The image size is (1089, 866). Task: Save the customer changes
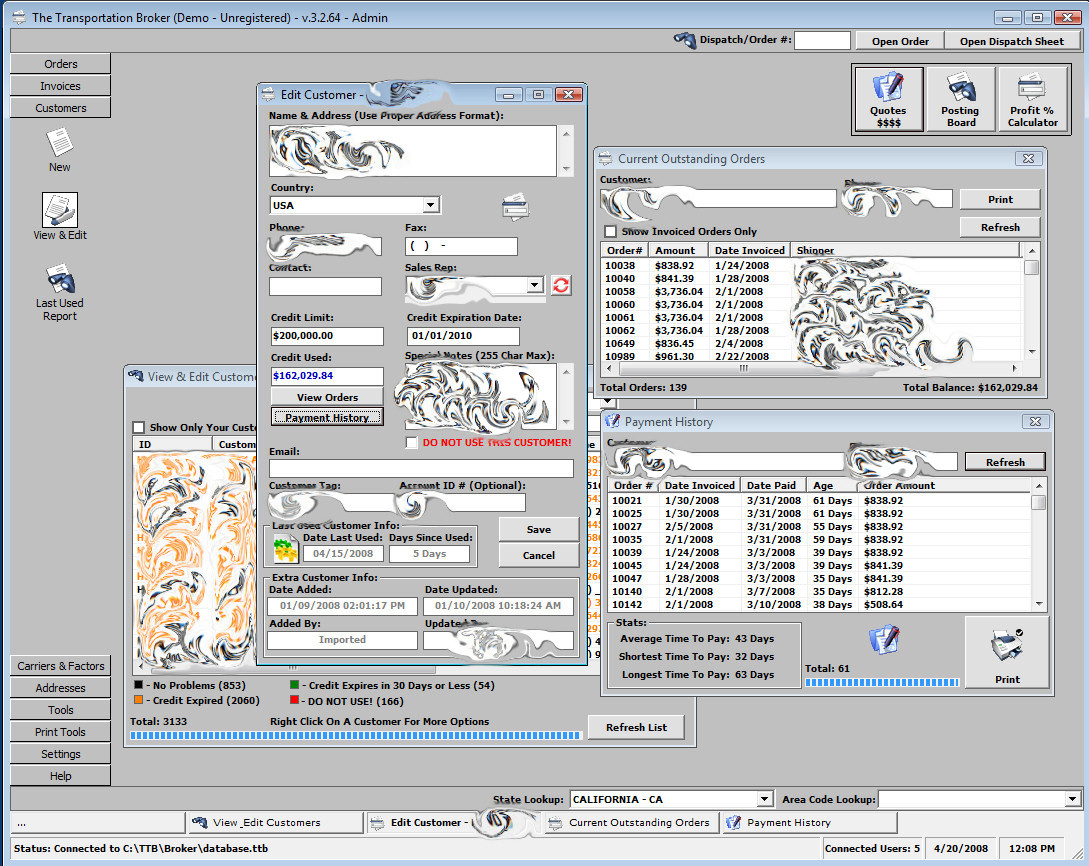538,529
